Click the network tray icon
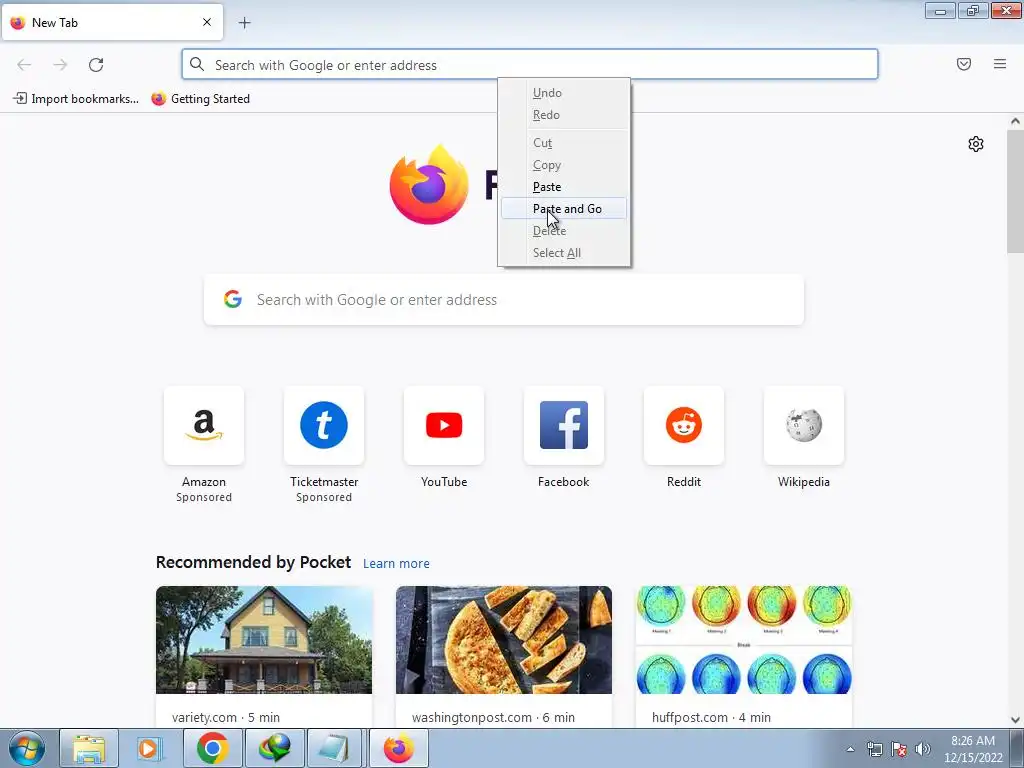Viewport: 1024px width, 768px height. (874, 749)
